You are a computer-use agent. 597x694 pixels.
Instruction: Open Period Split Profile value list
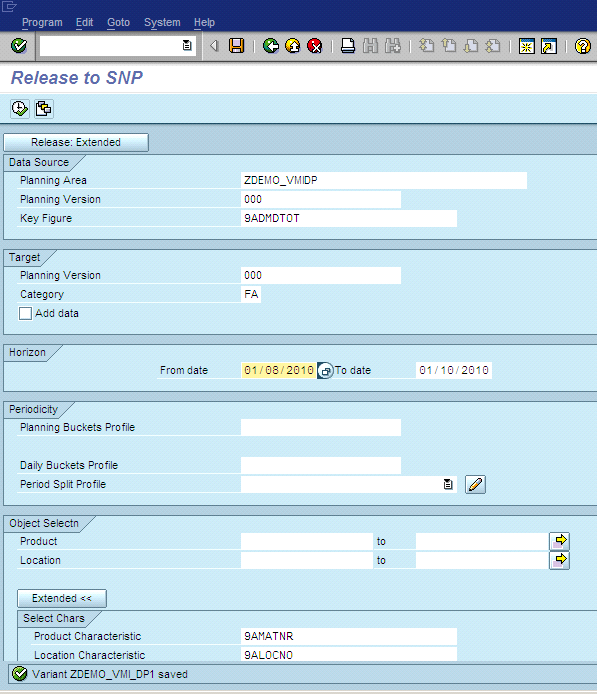click(448, 484)
